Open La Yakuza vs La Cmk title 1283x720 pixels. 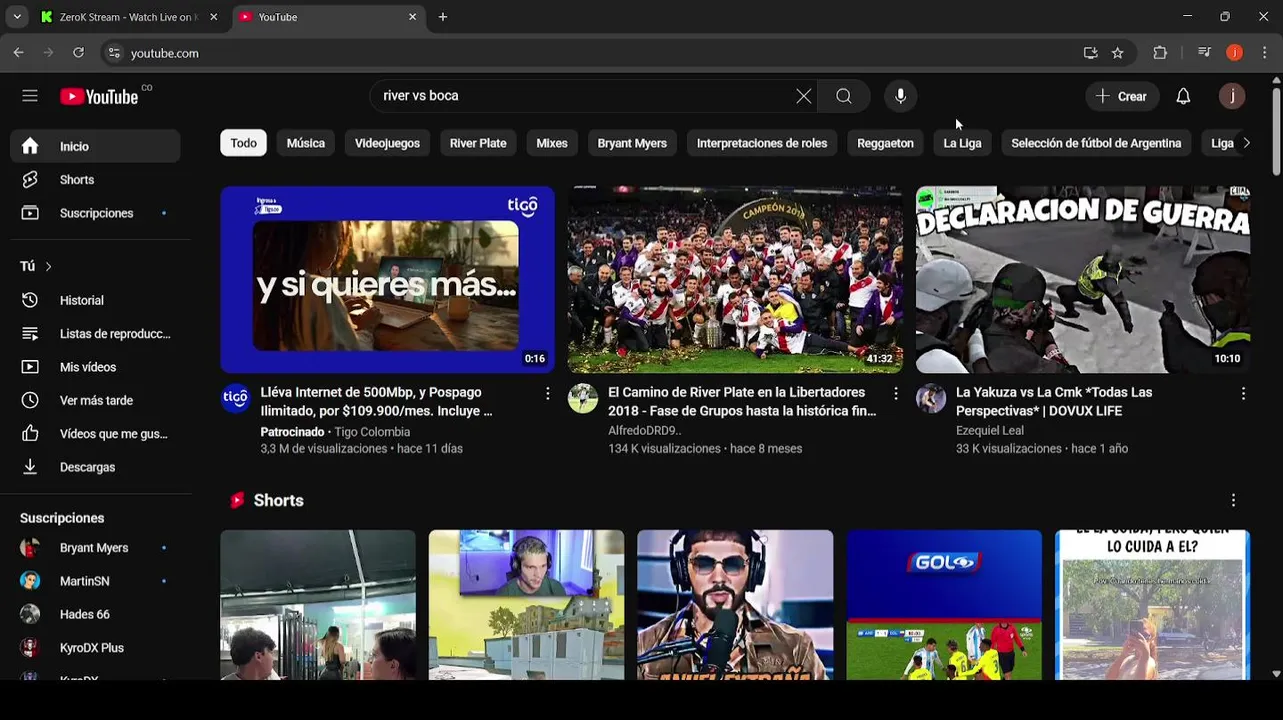1054,402
